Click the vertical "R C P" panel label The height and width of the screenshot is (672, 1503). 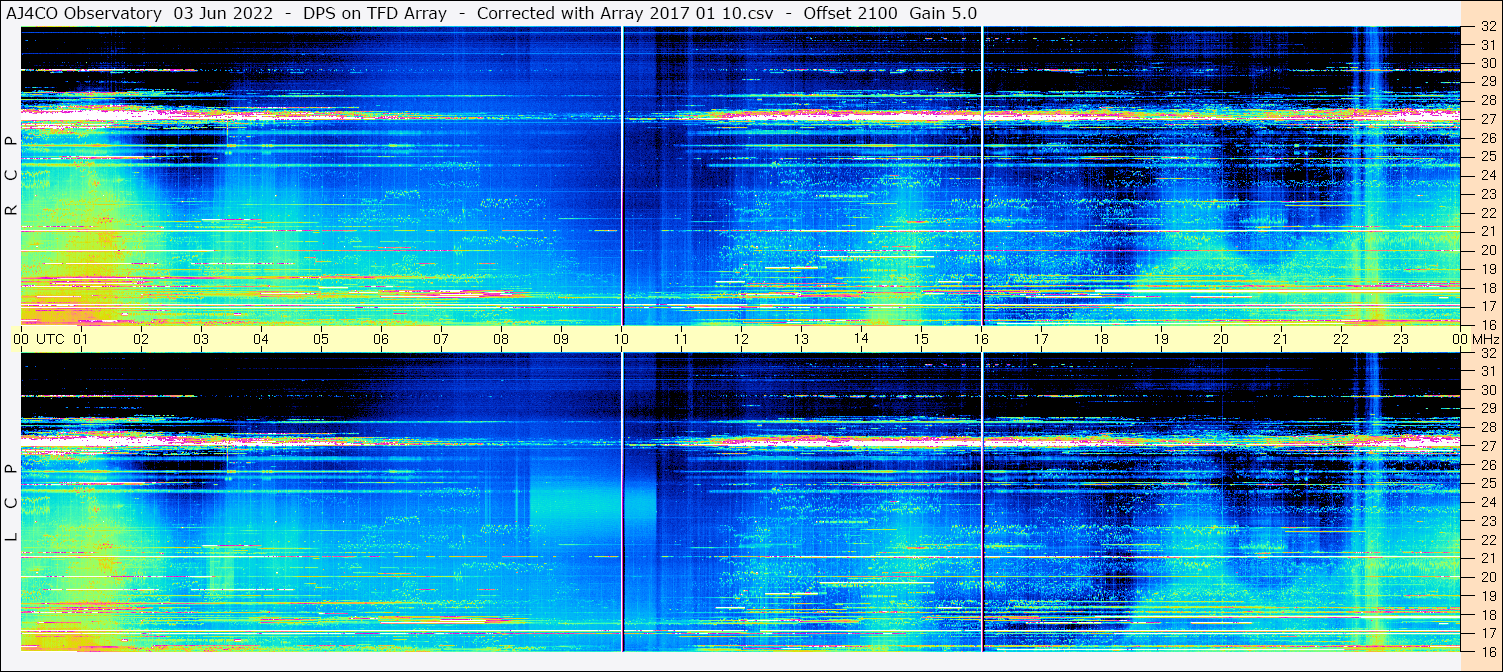coord(11,176)
